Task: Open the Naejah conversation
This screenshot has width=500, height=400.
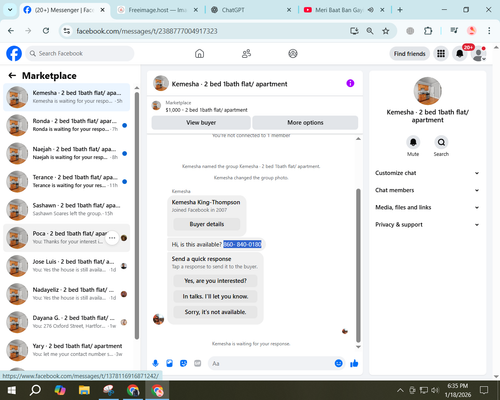Action: point(67,153)
